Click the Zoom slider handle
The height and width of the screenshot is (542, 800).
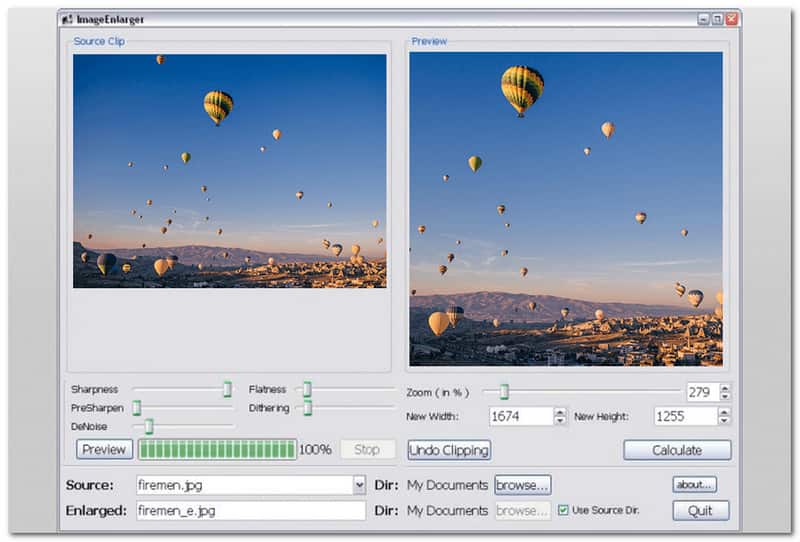point(504,391)
